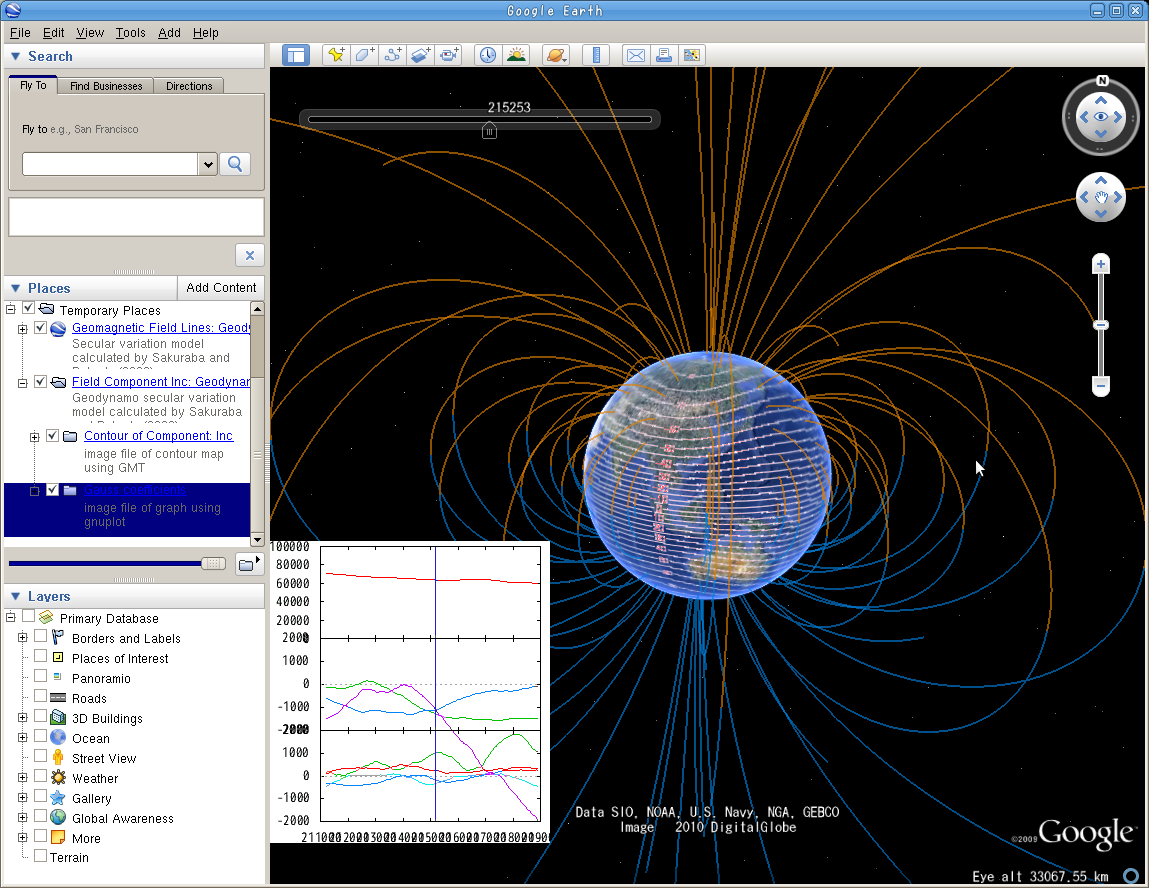This screenshot has height=888, width=1149.
Task: Open the Fly To search dropdown arrow
Action: pyautogui.click(x=208, y=164)
